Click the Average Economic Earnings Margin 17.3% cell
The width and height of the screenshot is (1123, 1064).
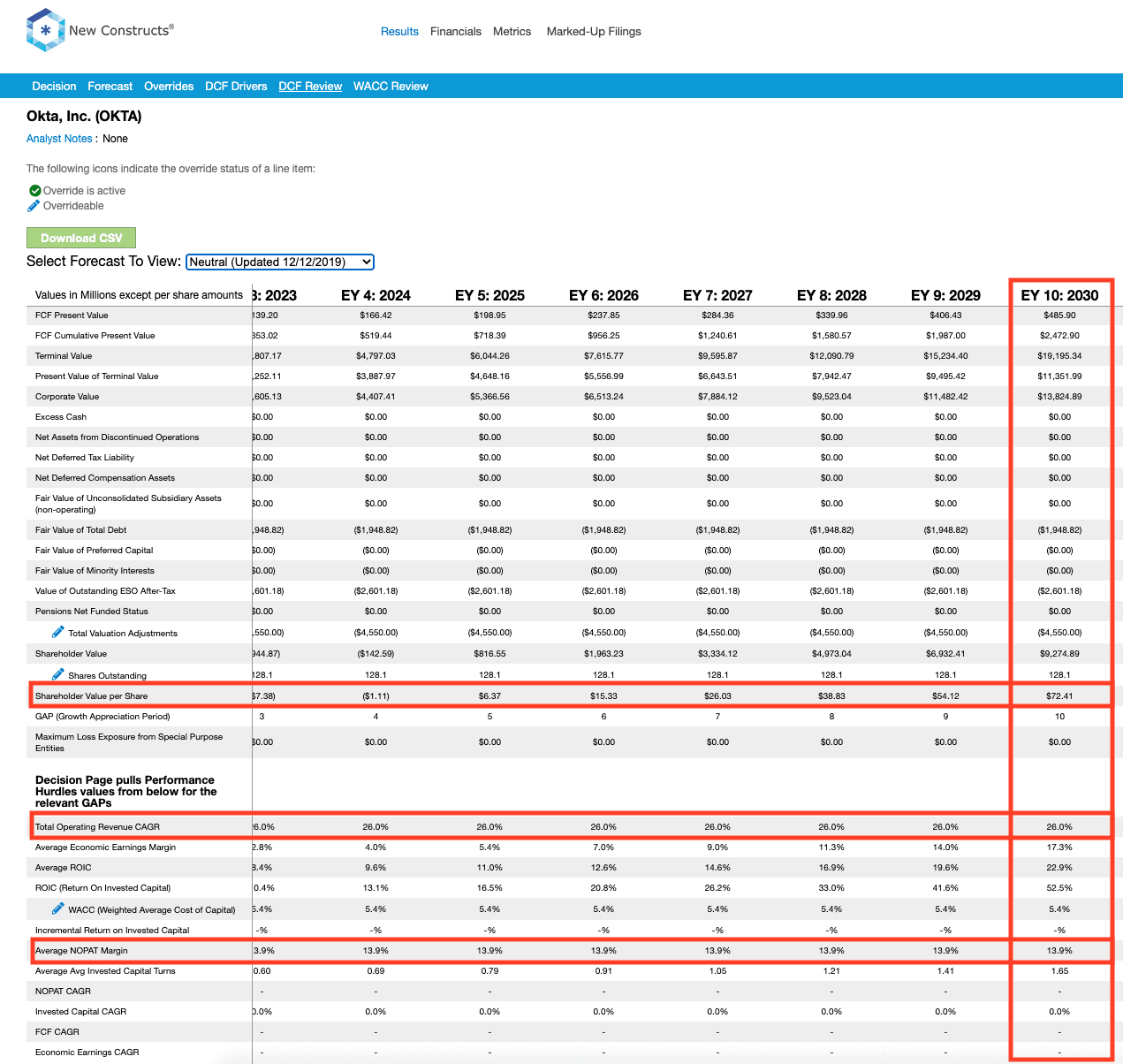[x=1059, y=847]
